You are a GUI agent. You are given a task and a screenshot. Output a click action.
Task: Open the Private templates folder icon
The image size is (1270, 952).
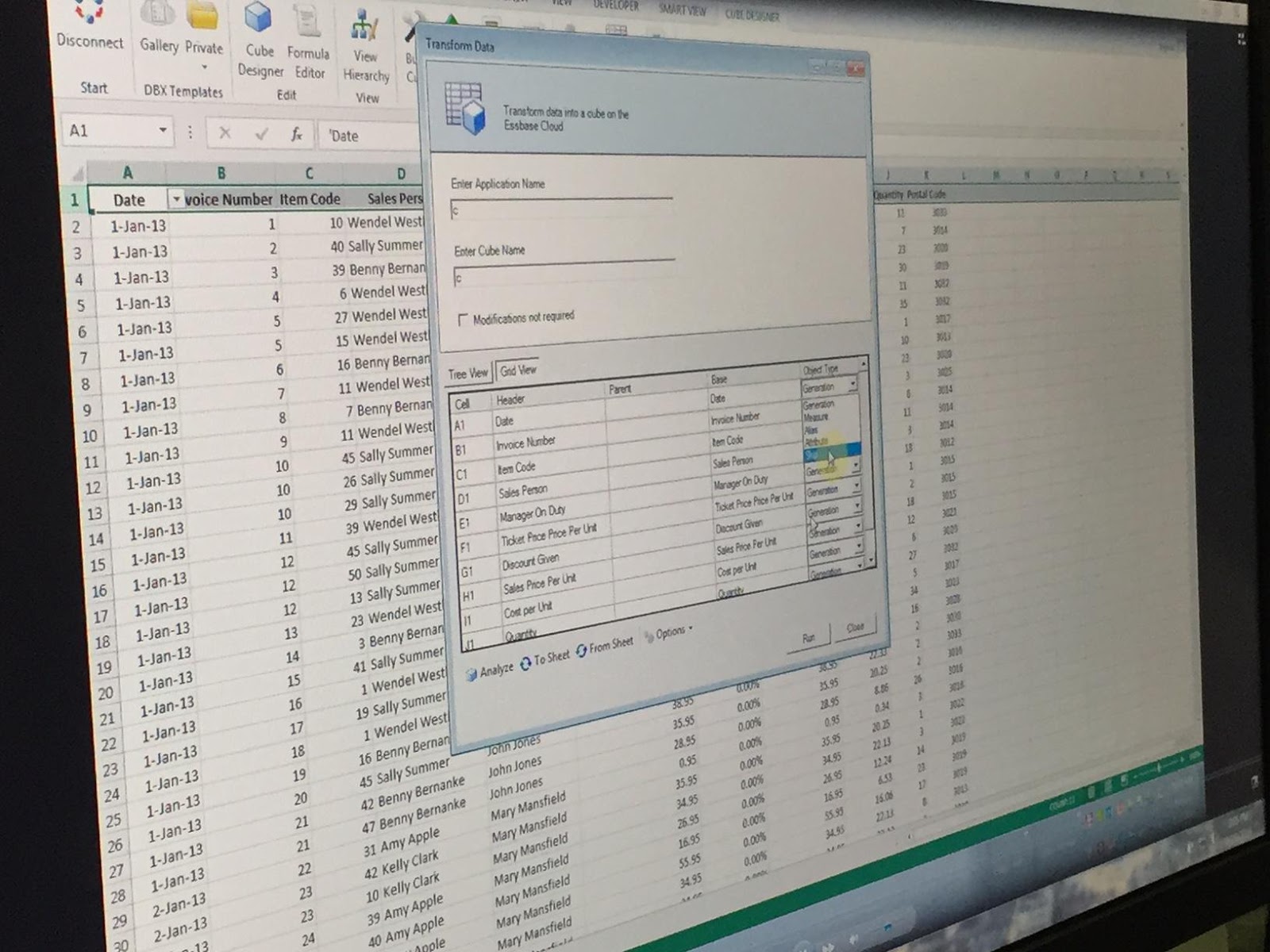[203, 16]
